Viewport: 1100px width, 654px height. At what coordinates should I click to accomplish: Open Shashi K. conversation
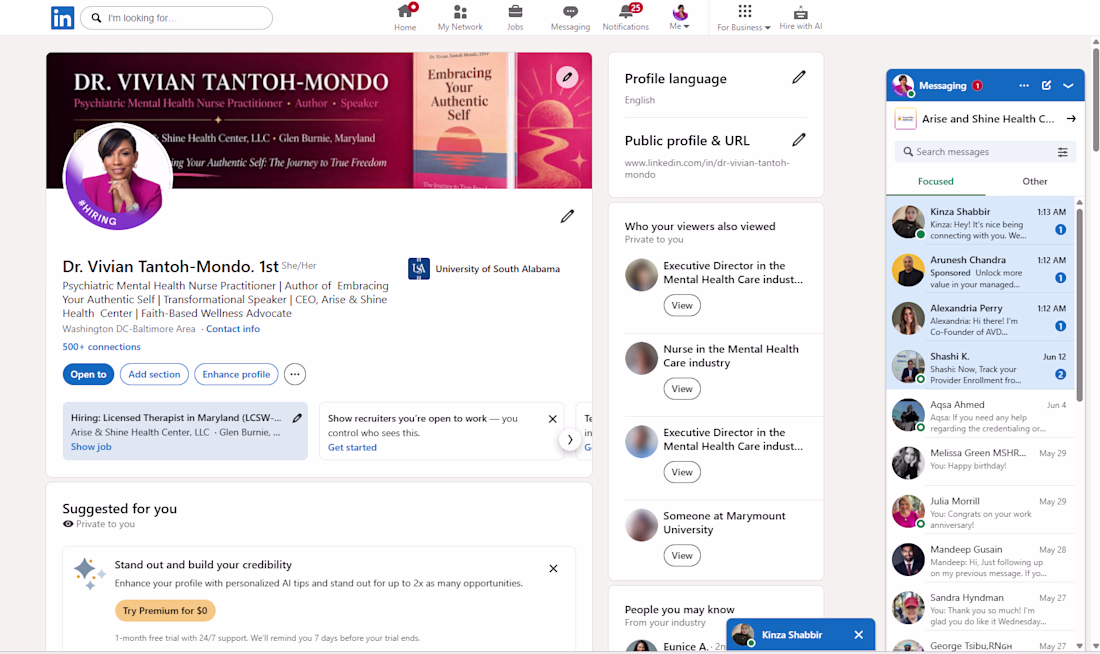click(980, 368)
